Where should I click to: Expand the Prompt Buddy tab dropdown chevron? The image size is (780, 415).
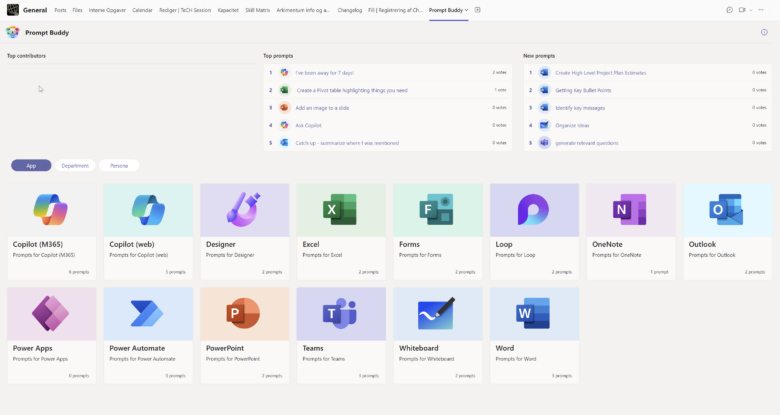[x=466, y=10]
